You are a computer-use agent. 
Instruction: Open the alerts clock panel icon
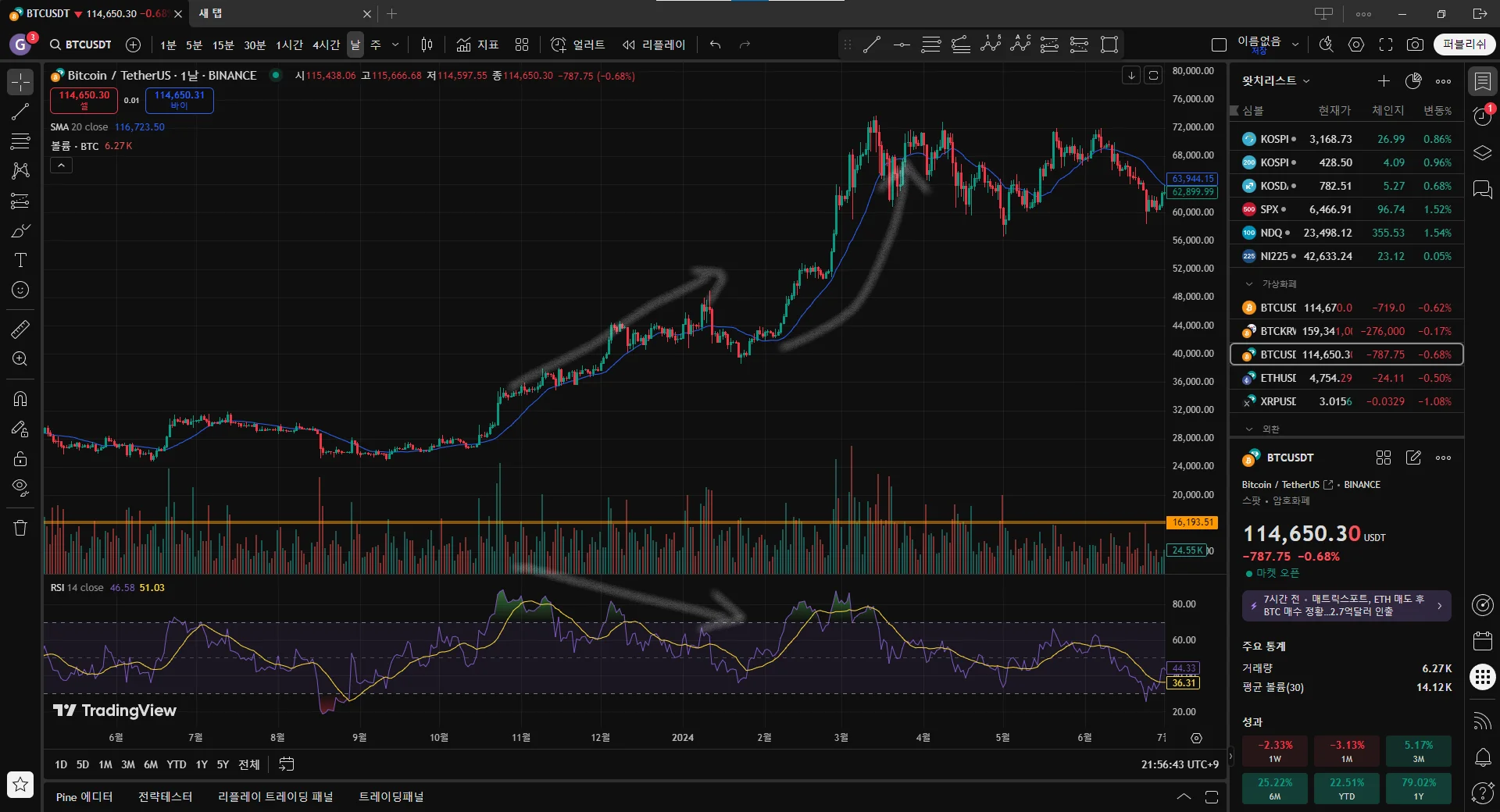[x=1482, y=116]
